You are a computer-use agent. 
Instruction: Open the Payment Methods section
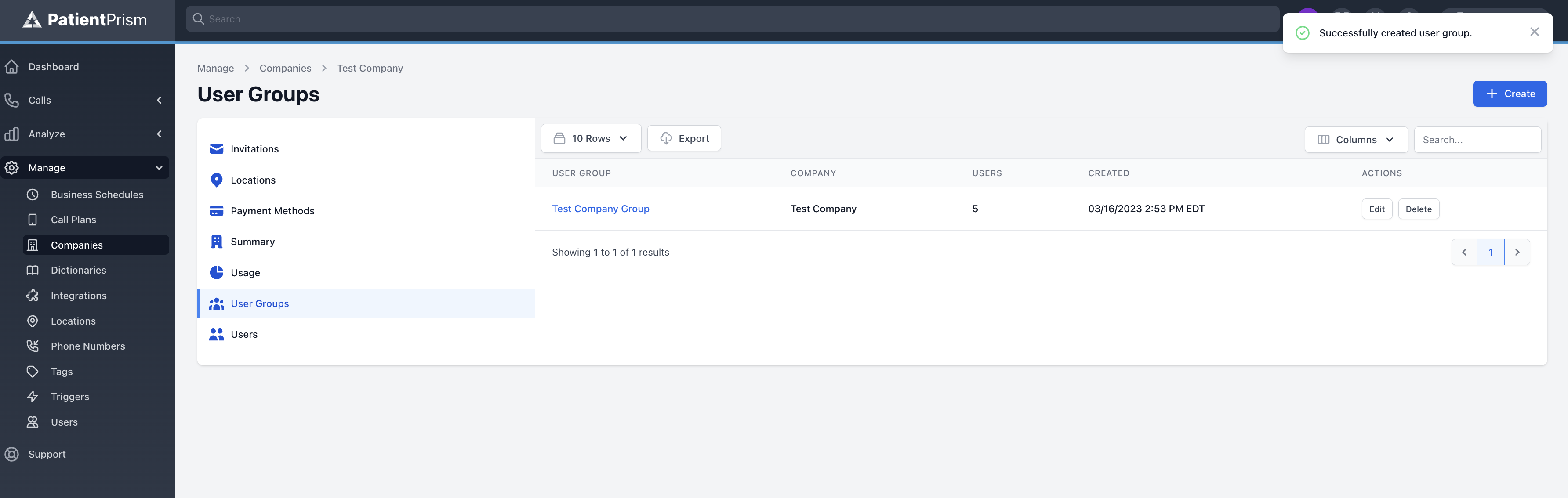pos(366,211)
